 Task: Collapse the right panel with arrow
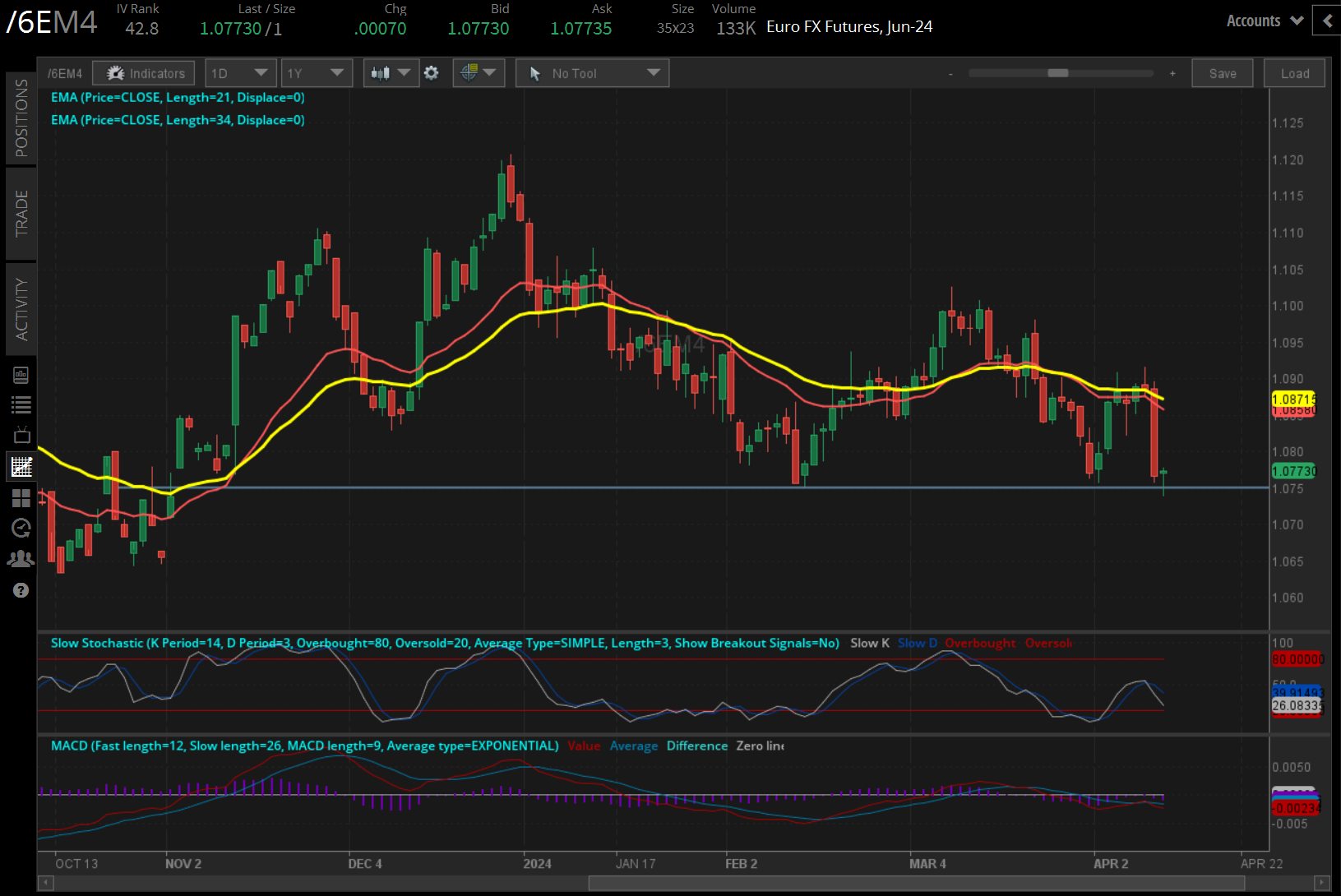1327,21
